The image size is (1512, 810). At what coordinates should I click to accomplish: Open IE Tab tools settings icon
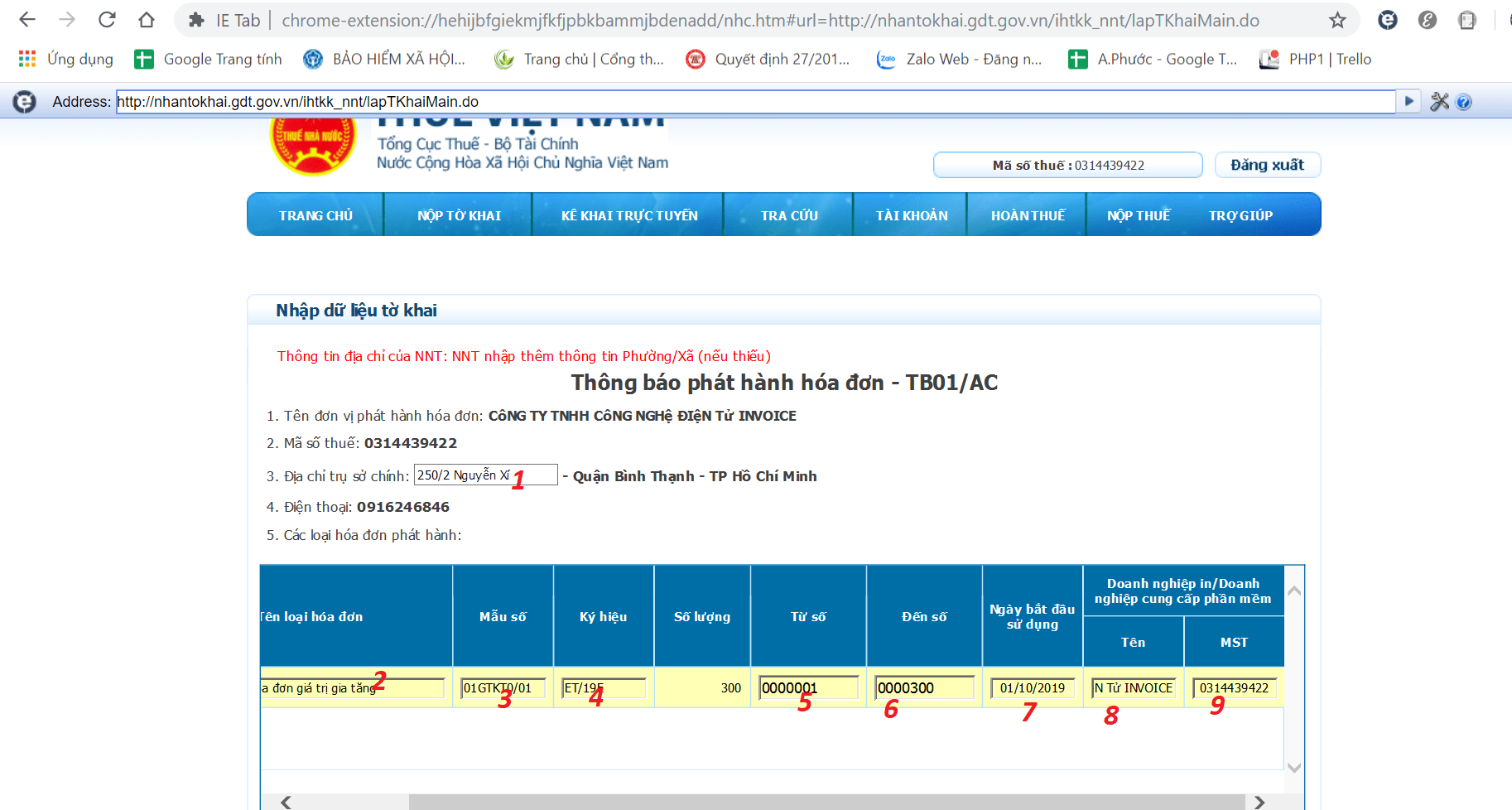(x=1439, y=101)
